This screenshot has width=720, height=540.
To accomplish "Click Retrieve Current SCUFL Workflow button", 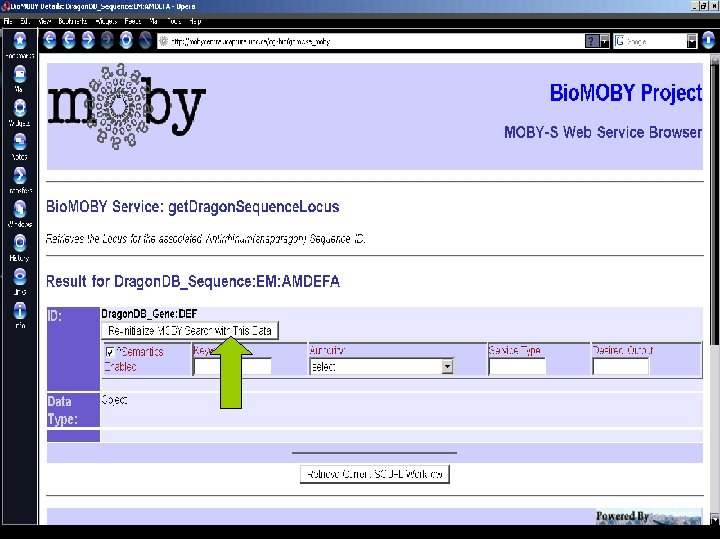I will [375, 474].
